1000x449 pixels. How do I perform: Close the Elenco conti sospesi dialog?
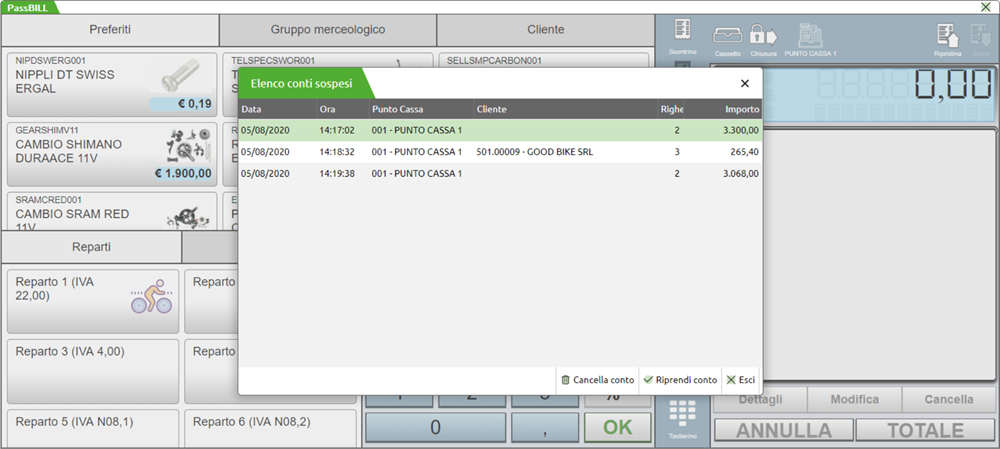pyautogui.click(x=744, y=84)
